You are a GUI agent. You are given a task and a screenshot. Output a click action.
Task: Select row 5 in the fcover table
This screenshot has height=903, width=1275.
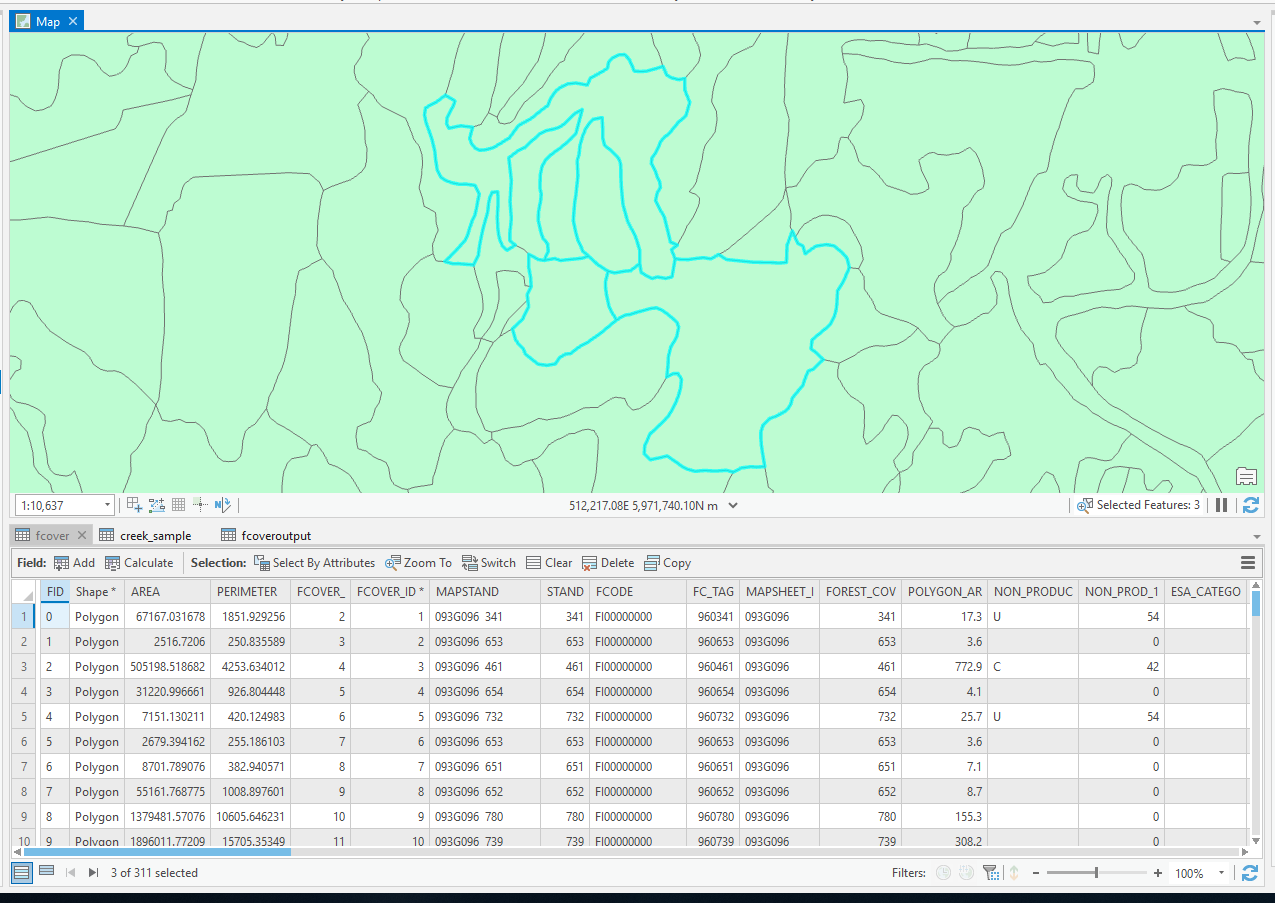coord(23,716)
